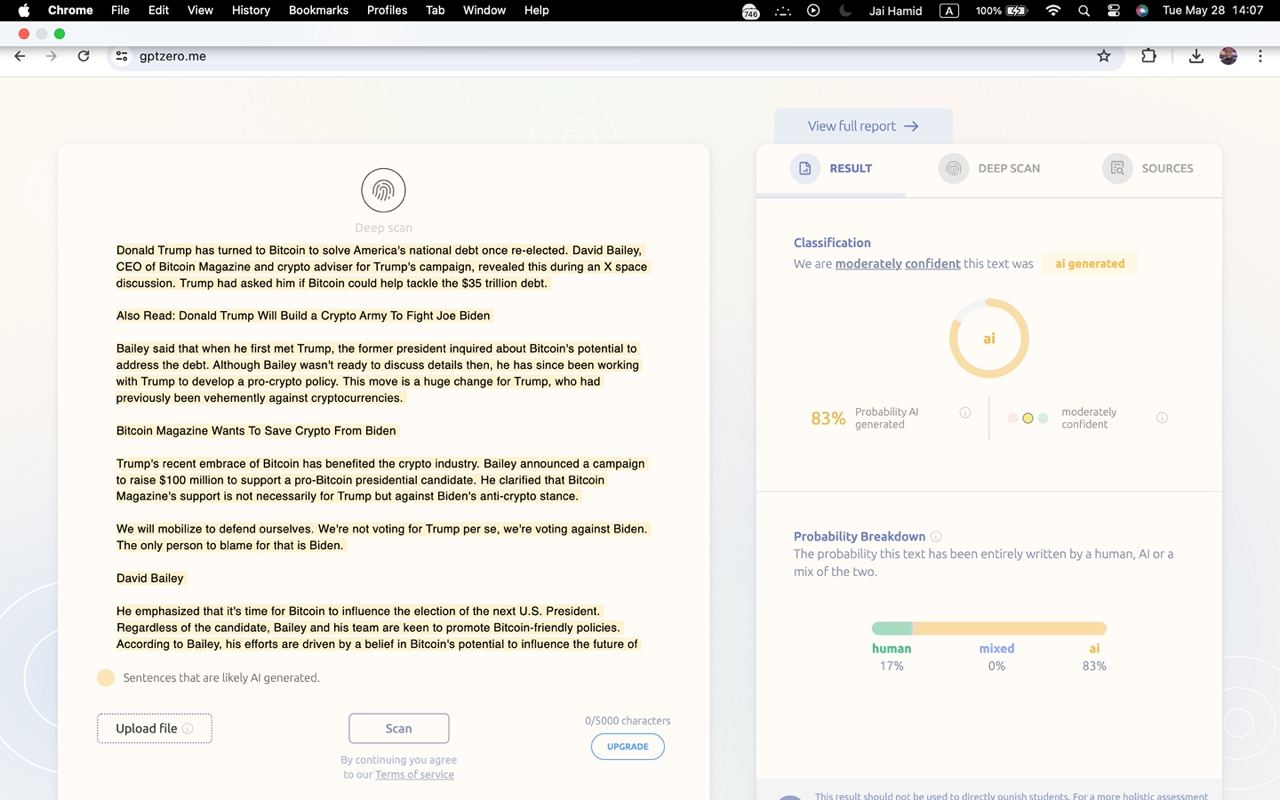Viewport: 1280px width, 800px height.
Task: View site information icon in address bar
Action: point(122,56)
